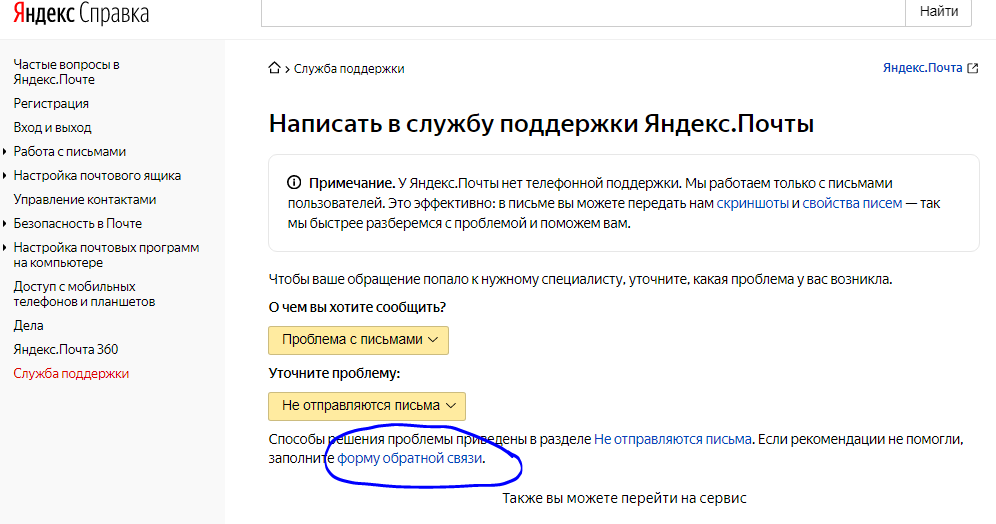Click text 'Также вы можете перейти на сервис'
This screenshot has height=524, width=996.
click(624, 498)
